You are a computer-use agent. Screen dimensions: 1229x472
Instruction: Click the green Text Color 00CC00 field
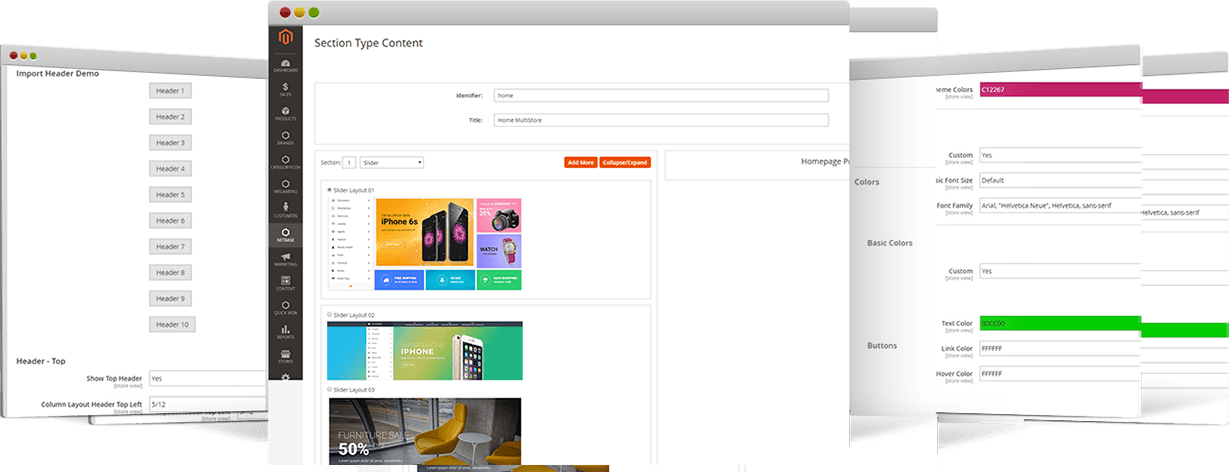[x=1060, y=323]
